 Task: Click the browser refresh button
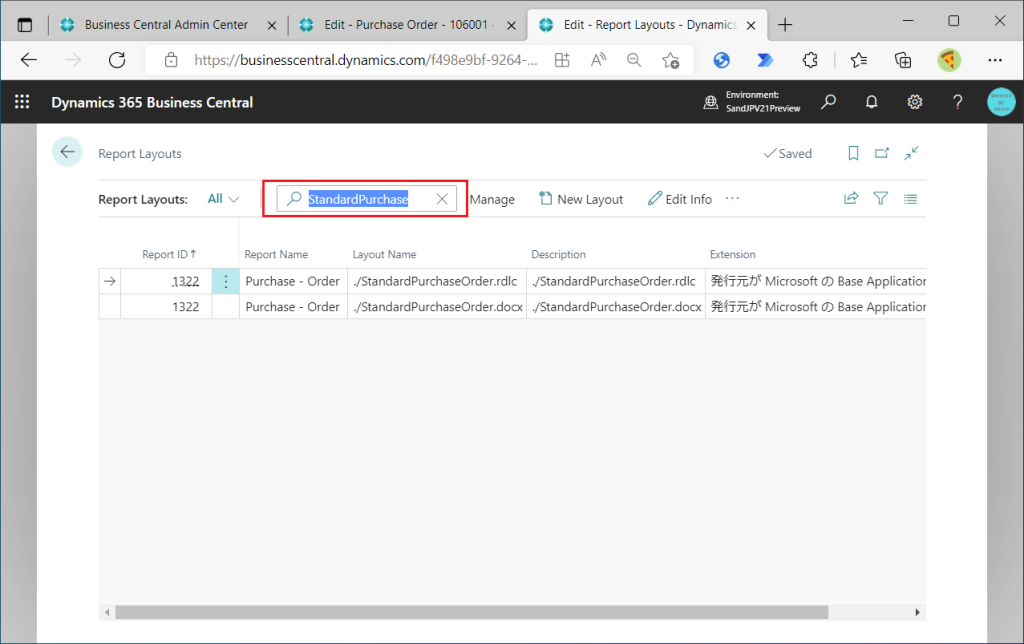[117, 60]
